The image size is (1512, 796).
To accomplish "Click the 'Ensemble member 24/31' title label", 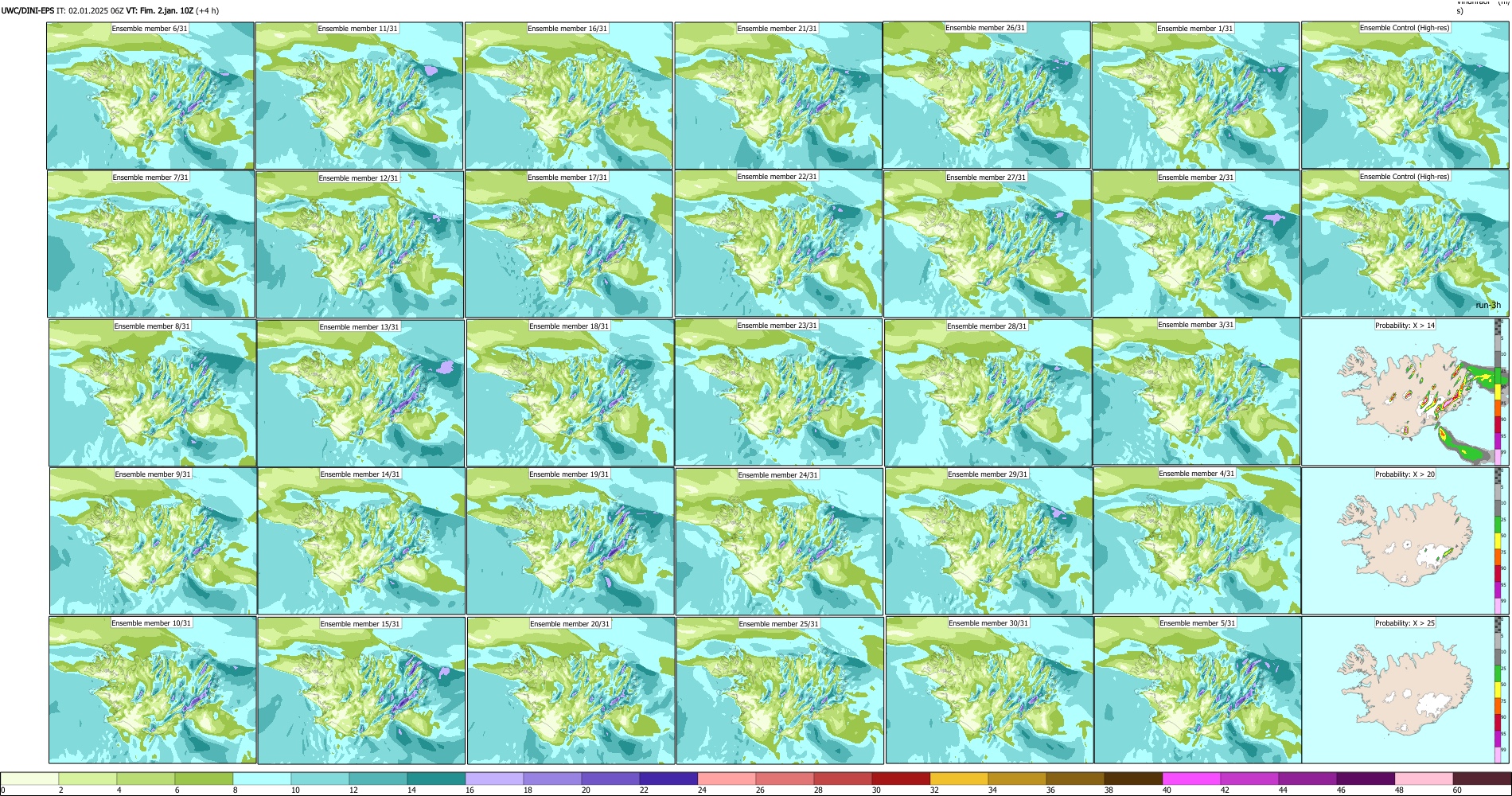I will [x=777, y=475].
